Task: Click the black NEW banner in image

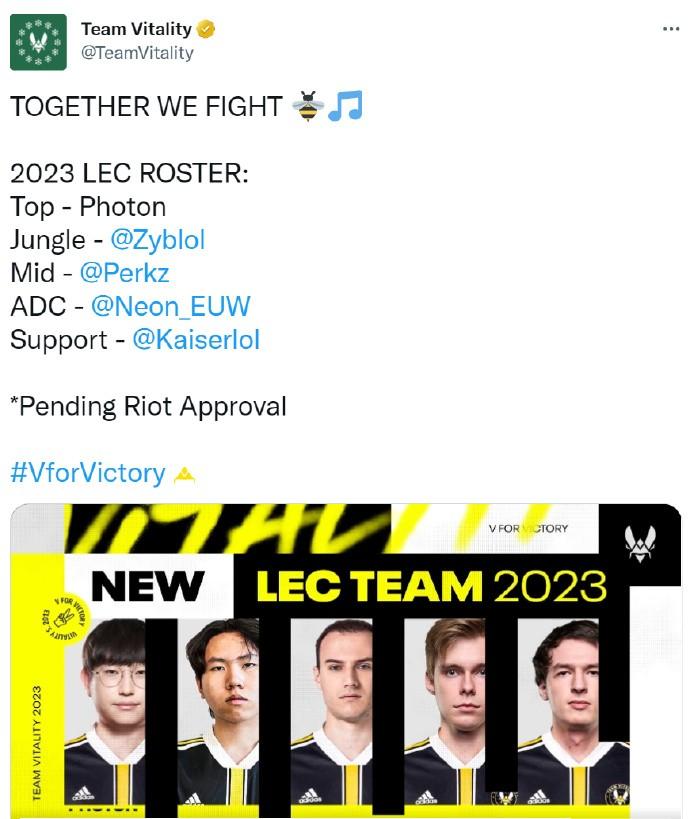Action: tap(147, 586)
